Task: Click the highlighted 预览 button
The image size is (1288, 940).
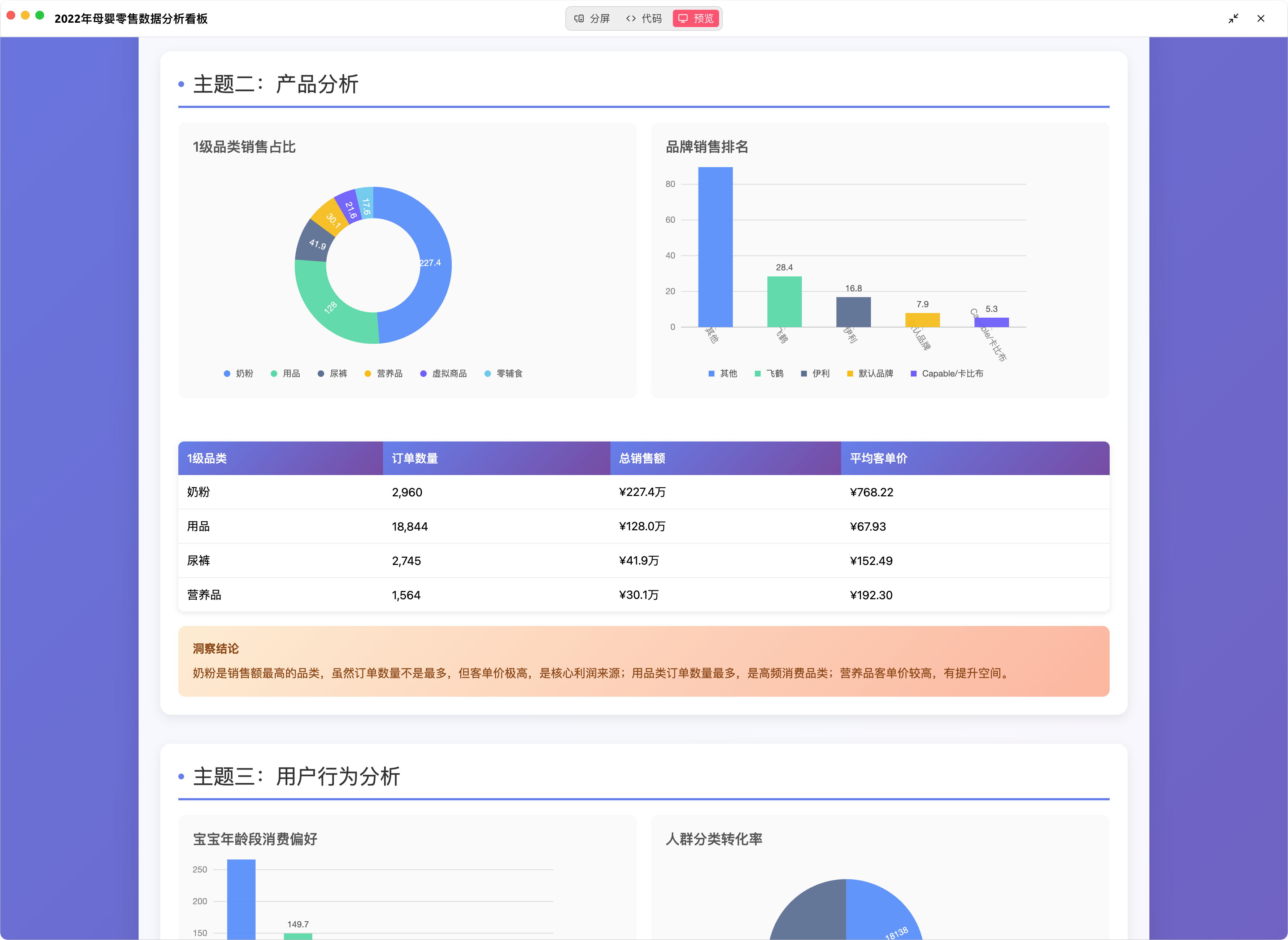Action: coord(696,18)
